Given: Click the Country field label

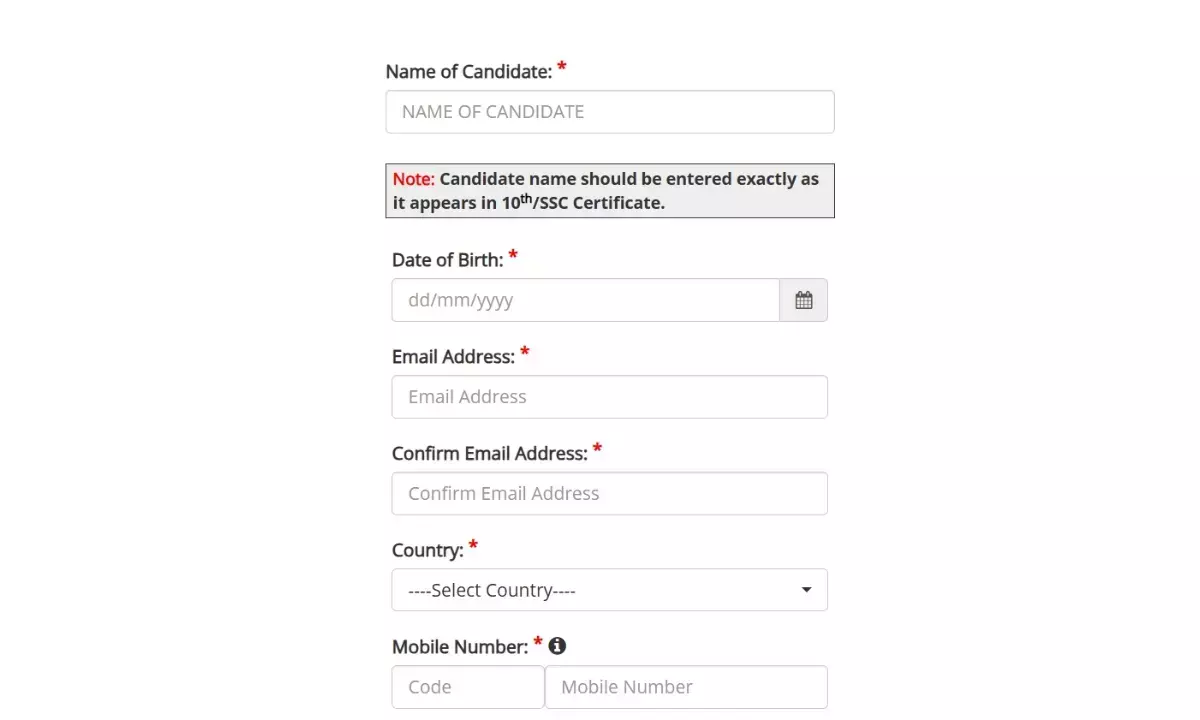Looking at the screenshot, I should (x=427, y=551).
